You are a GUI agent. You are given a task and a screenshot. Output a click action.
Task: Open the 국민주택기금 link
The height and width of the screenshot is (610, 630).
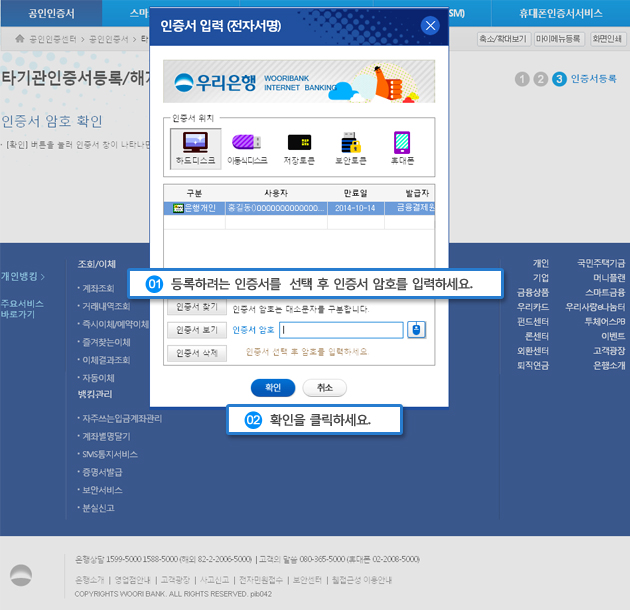[x=601, y=263]
